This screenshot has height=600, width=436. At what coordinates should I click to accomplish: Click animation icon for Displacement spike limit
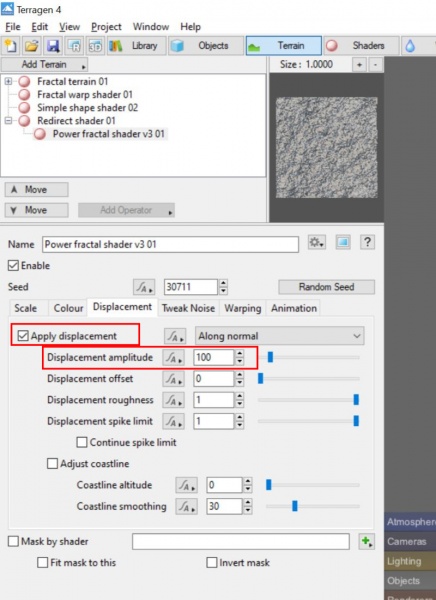[173, 421]
